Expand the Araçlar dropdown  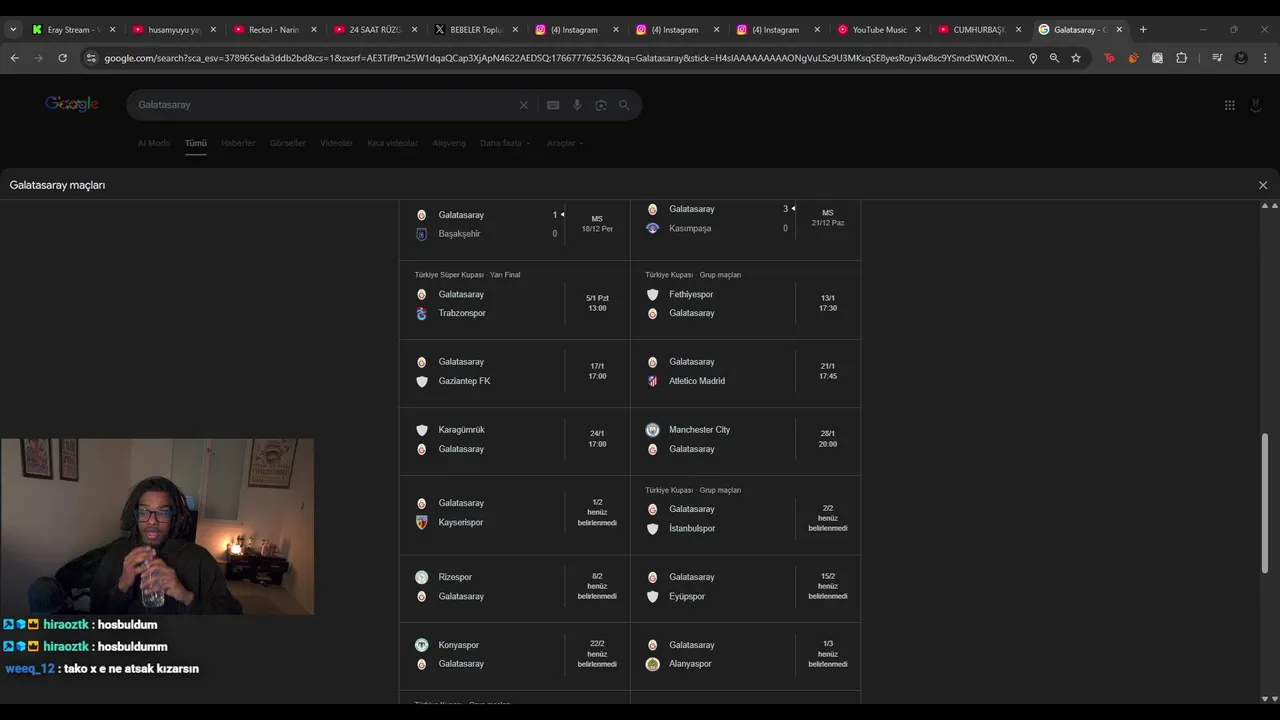pyautogui.click(x=565, y=143)
